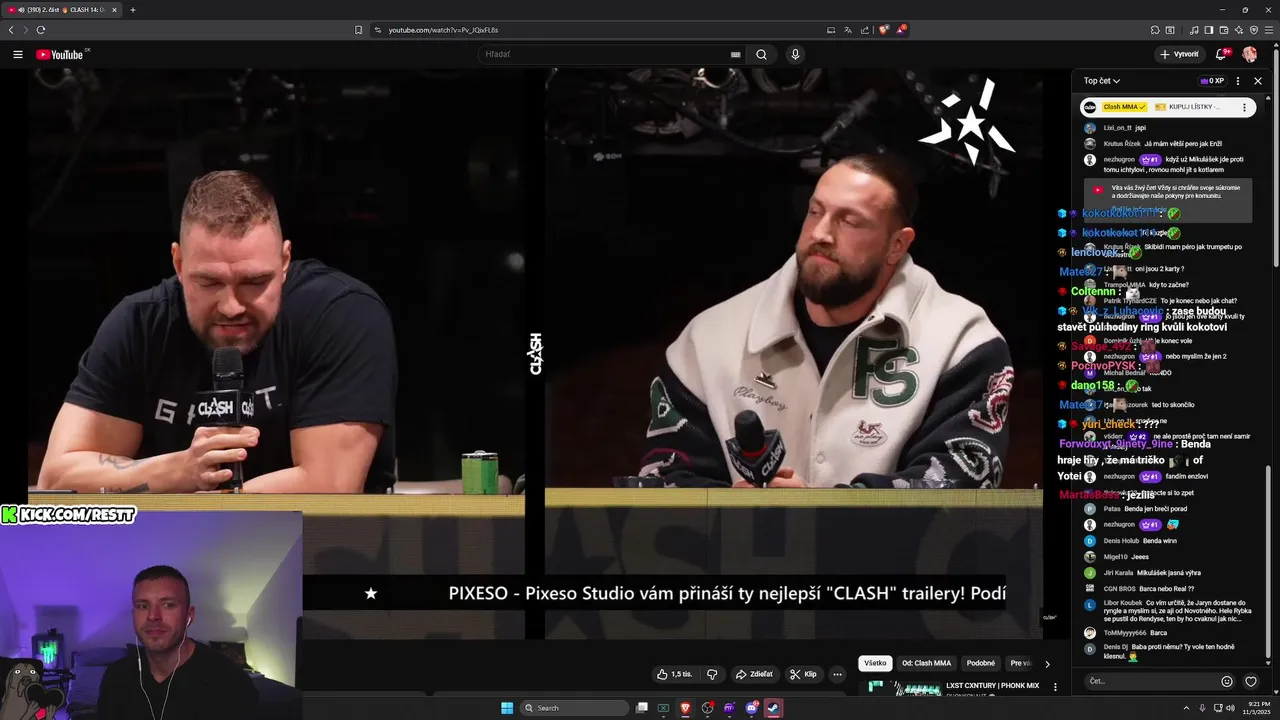Click the taskbar Search box
The height and width of the screenshot is (720, 1280).
coord(575,708)
